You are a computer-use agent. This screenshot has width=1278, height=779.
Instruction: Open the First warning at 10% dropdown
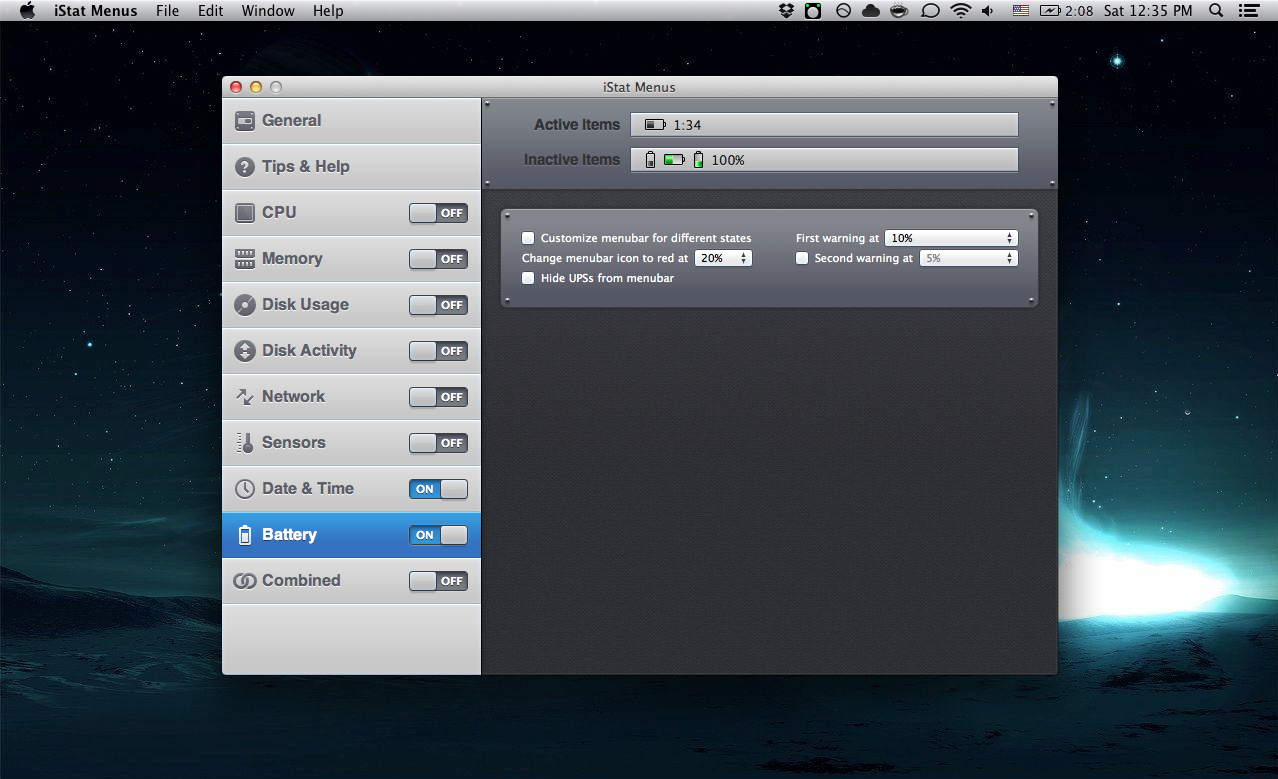951,238
